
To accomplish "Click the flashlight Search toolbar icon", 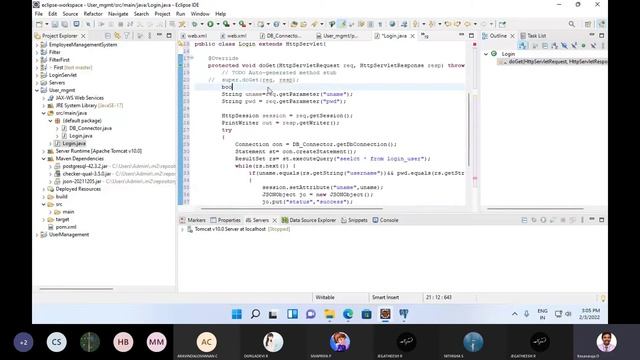I will 314,24.
